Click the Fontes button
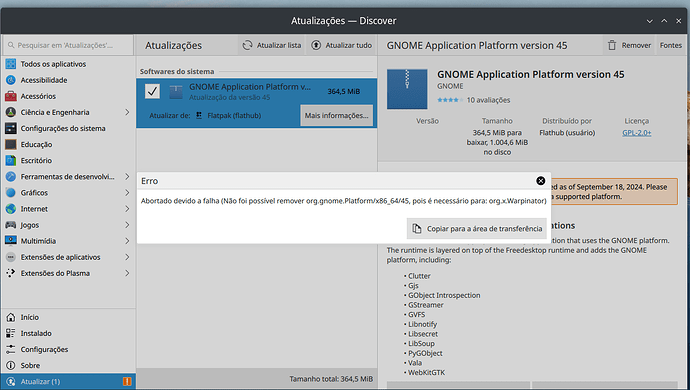The width and height of the screenshot is (690, 390). coord(671,45)
